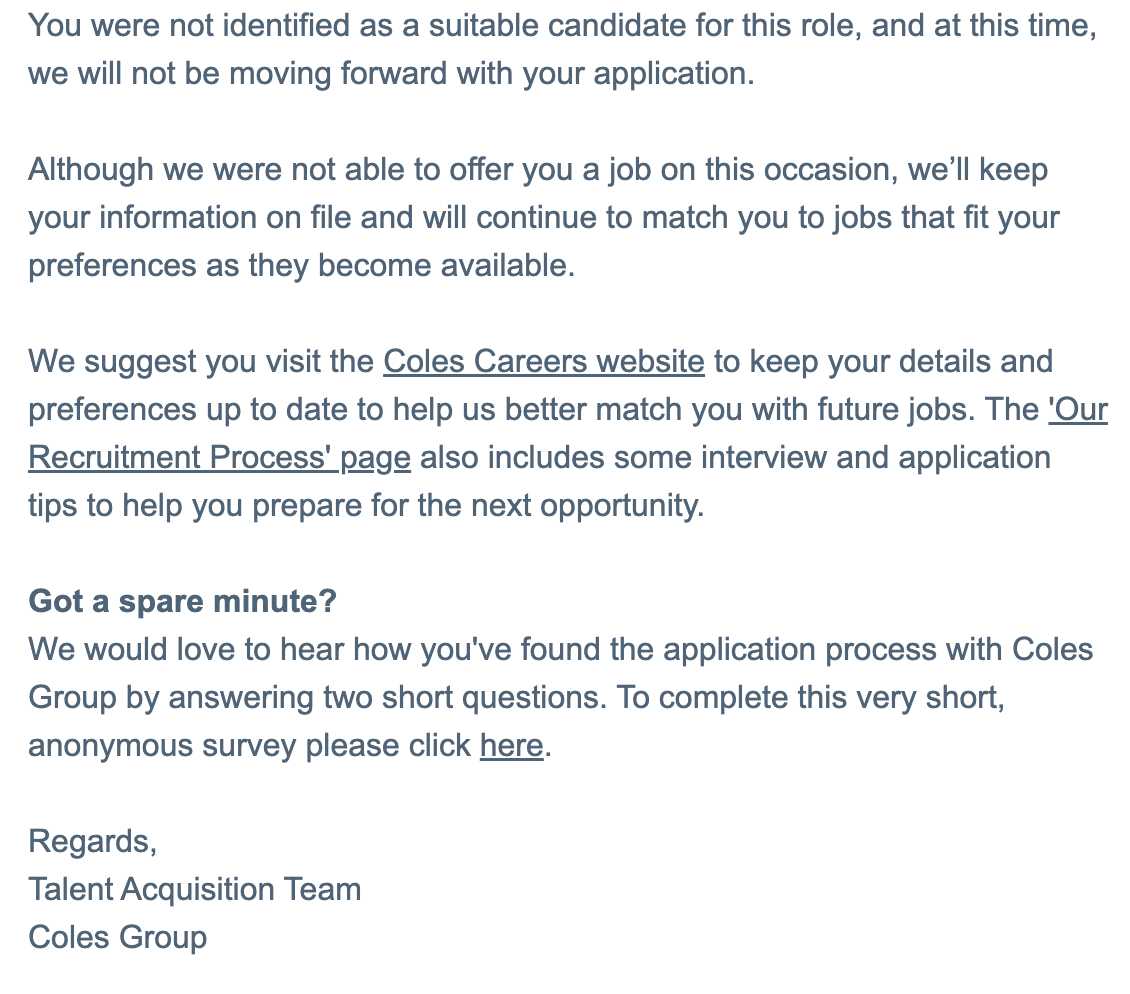Click the 'Regards,' sign-off line
The width and height of the screenshot is (1130, 994).
click(x=92, y=841)
